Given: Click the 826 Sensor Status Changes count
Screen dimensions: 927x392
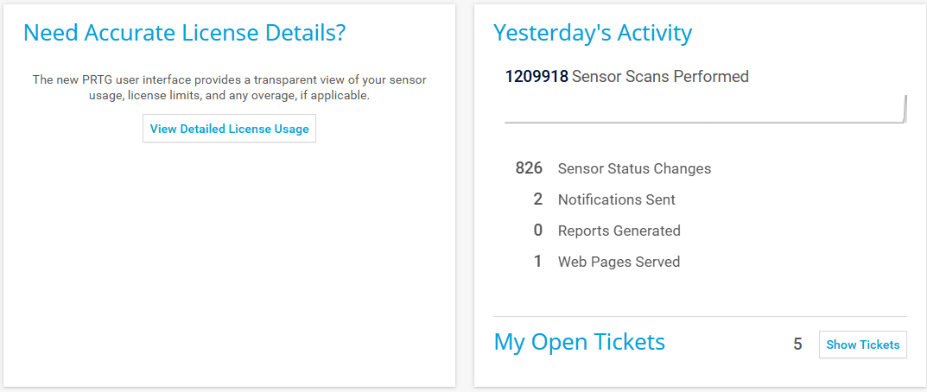Looking at the screenshot, I should tap(529, 169).
